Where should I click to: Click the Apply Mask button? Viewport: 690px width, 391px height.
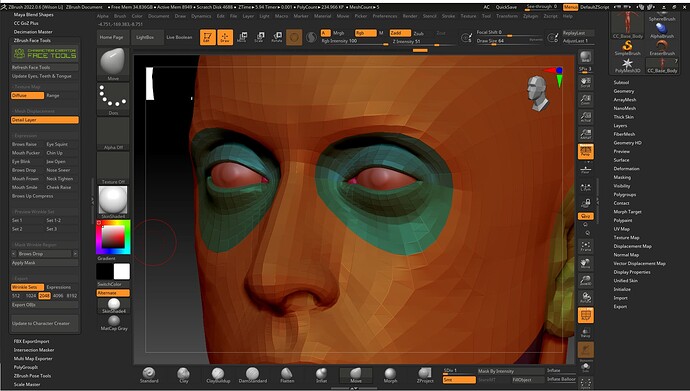pyautogui.click(x=45, y=263)
